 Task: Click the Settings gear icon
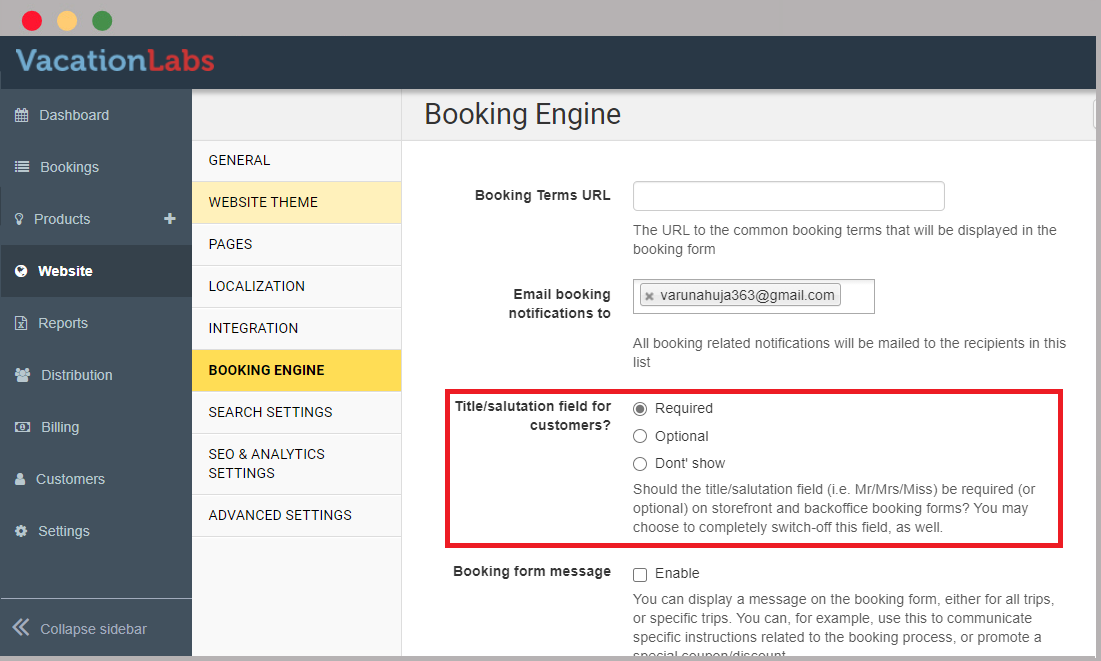[21, 531]
